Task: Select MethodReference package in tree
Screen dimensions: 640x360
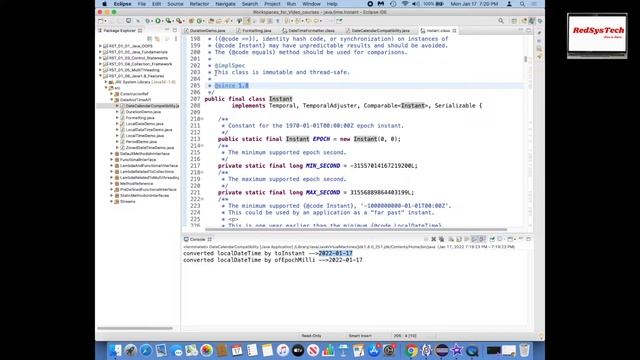Action: 136,184
